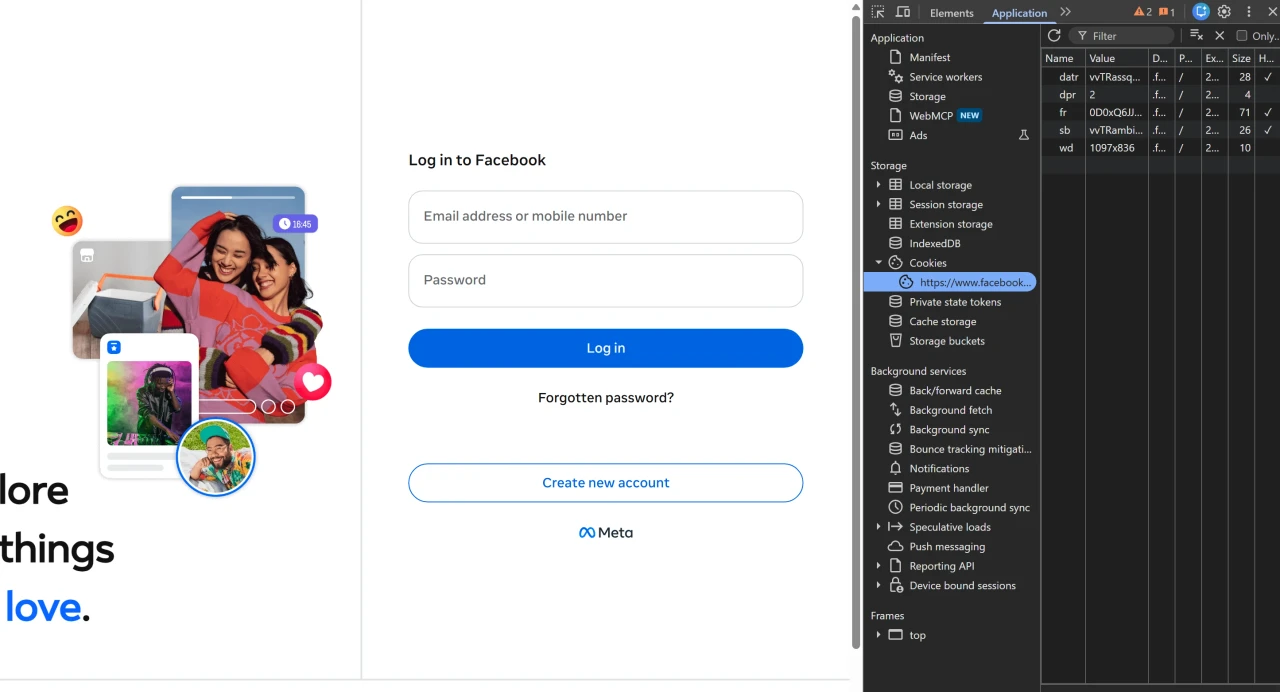The image size is (1280, 692).
Task: Expand the Device bound sessions node
Action: 879,586
